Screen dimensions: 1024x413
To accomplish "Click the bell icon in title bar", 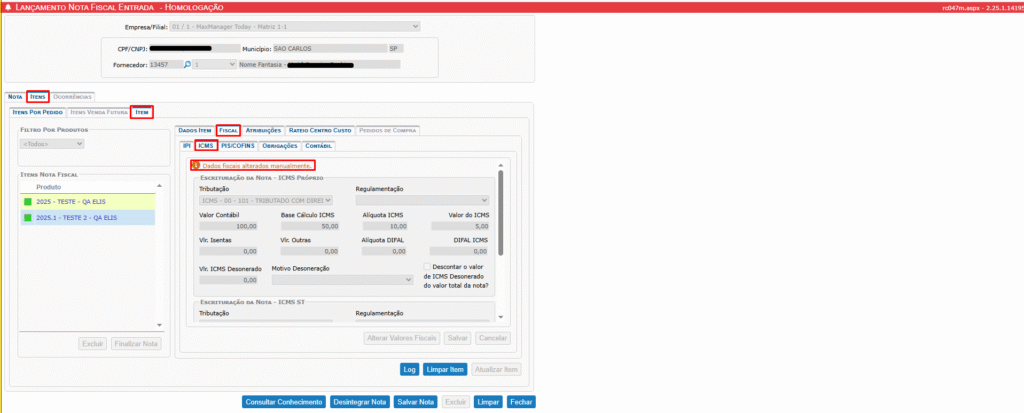I will 10,7.
